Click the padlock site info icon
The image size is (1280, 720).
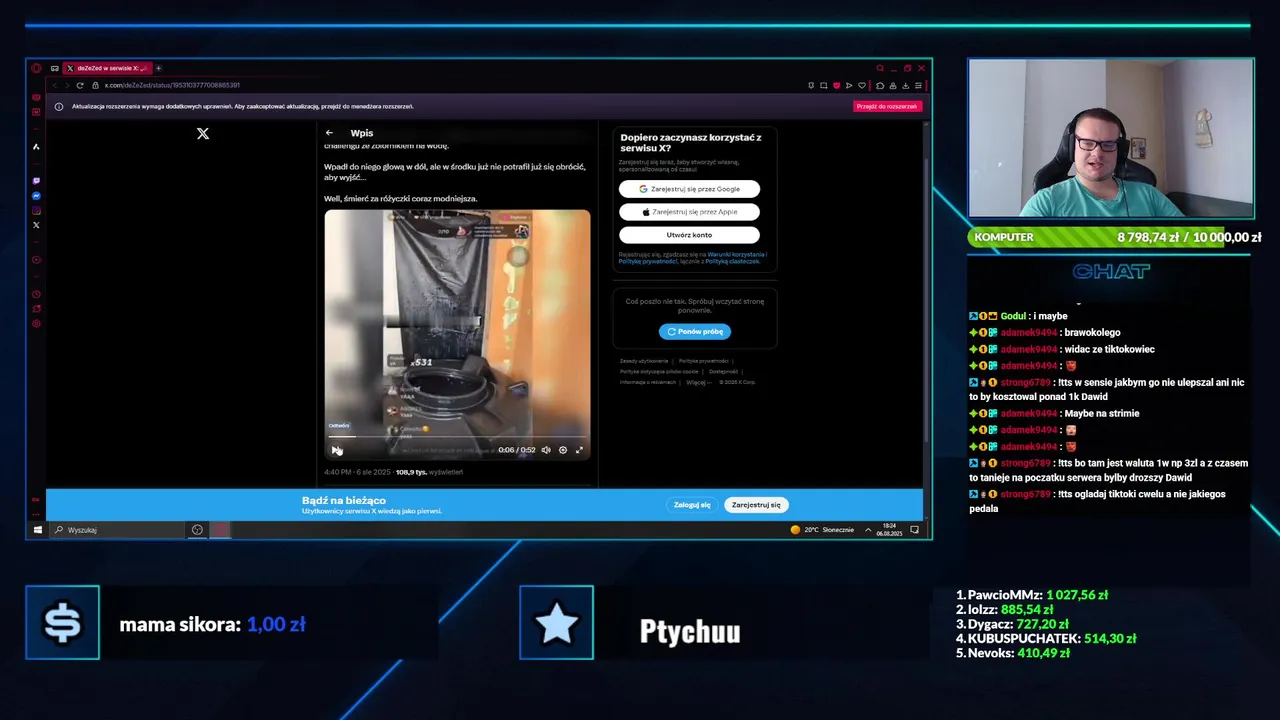96,85
